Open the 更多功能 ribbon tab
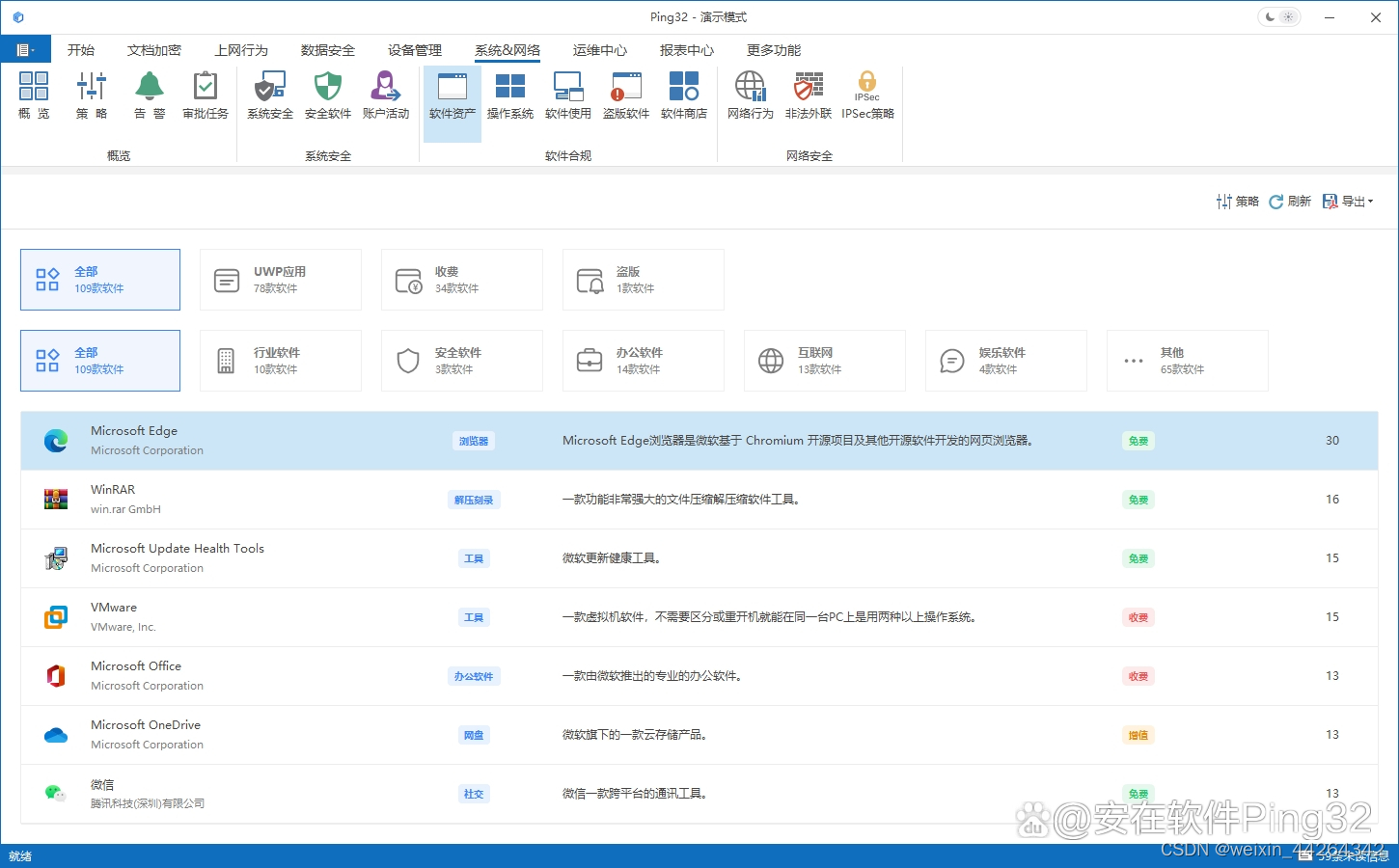The width and height of the screenshot is (1399, 868). click(774, 50)
